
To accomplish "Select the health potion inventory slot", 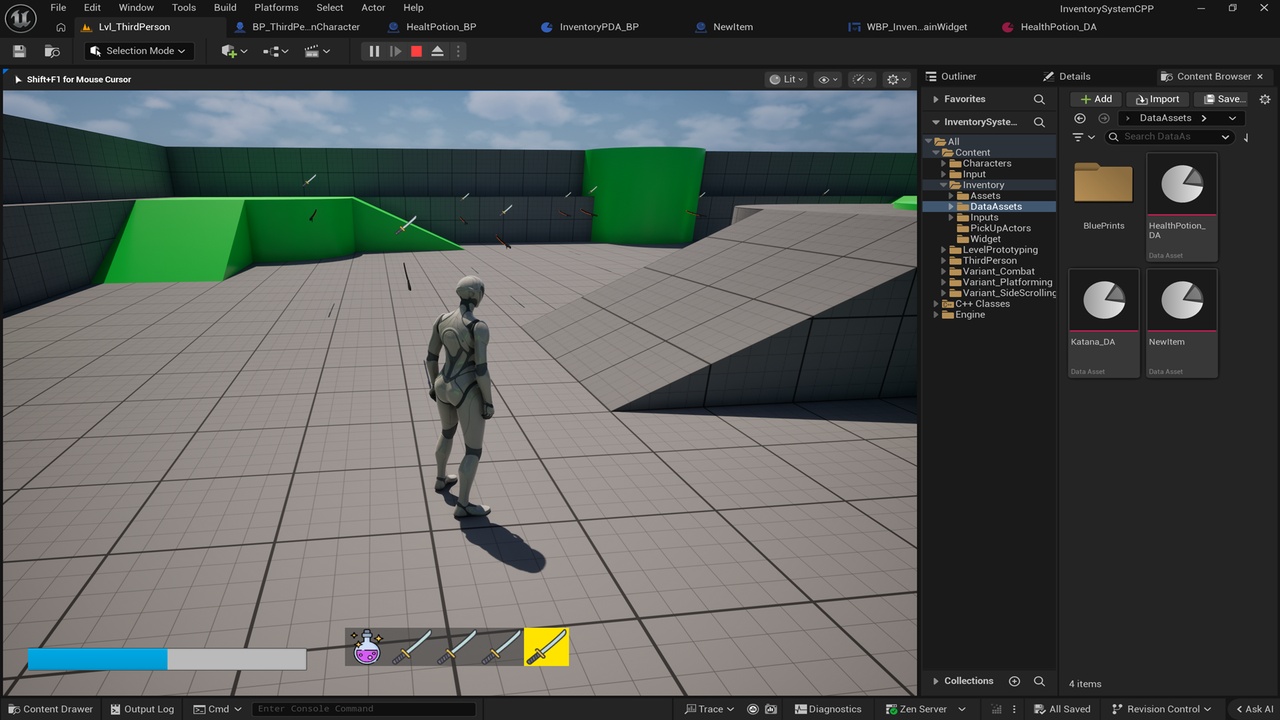I will coord(367,647).
